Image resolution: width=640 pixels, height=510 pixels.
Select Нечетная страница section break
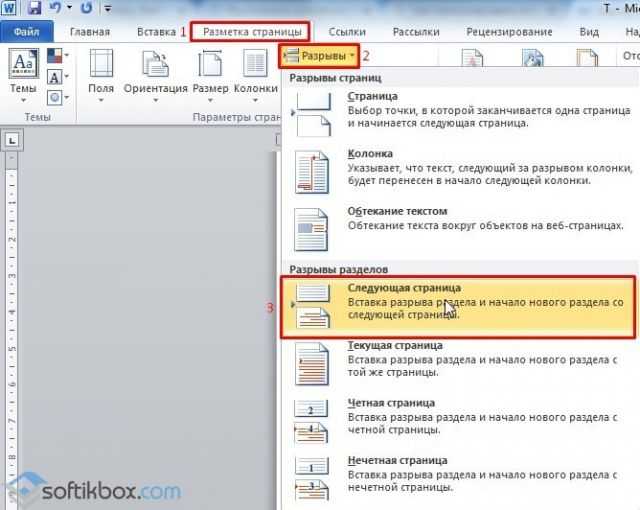tap(460, 478)
